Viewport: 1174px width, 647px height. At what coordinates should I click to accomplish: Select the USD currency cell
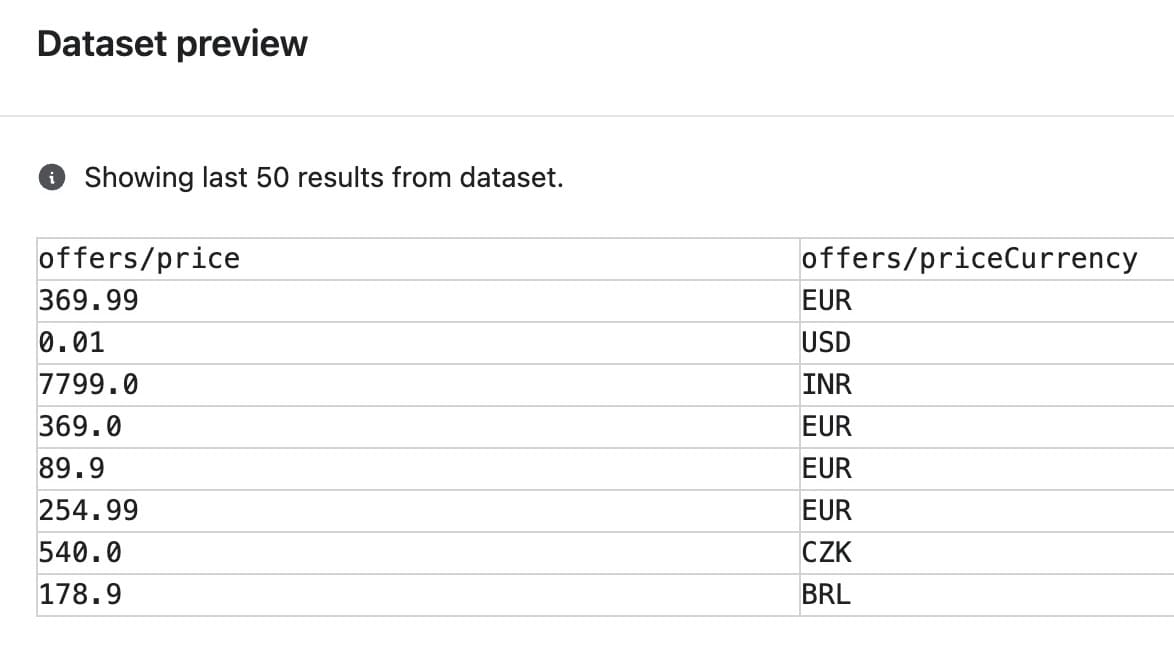(x=987, y=343)
